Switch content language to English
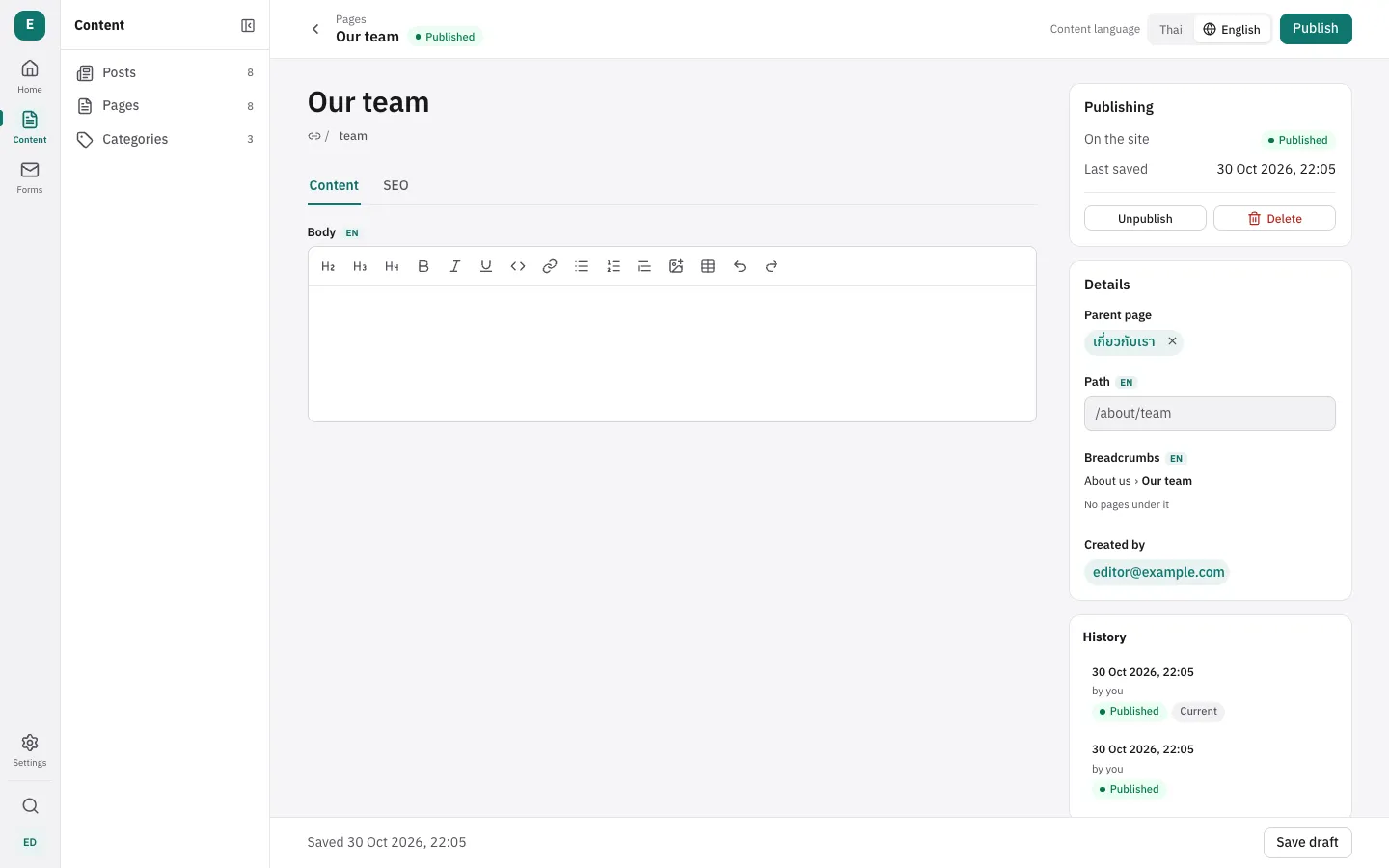 pos(1232,30)
